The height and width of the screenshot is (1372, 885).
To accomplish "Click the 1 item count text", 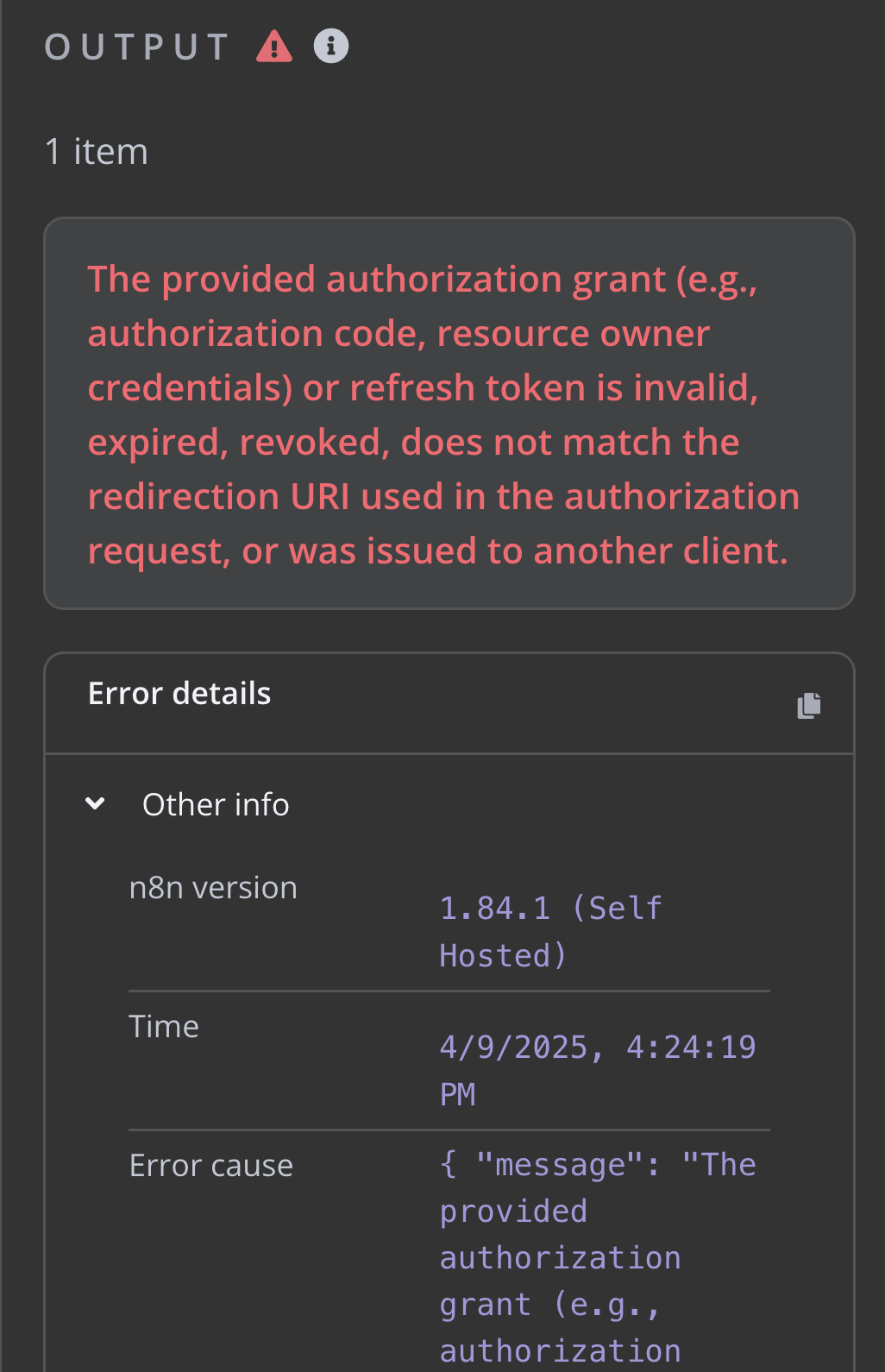I will coord(97,152).
